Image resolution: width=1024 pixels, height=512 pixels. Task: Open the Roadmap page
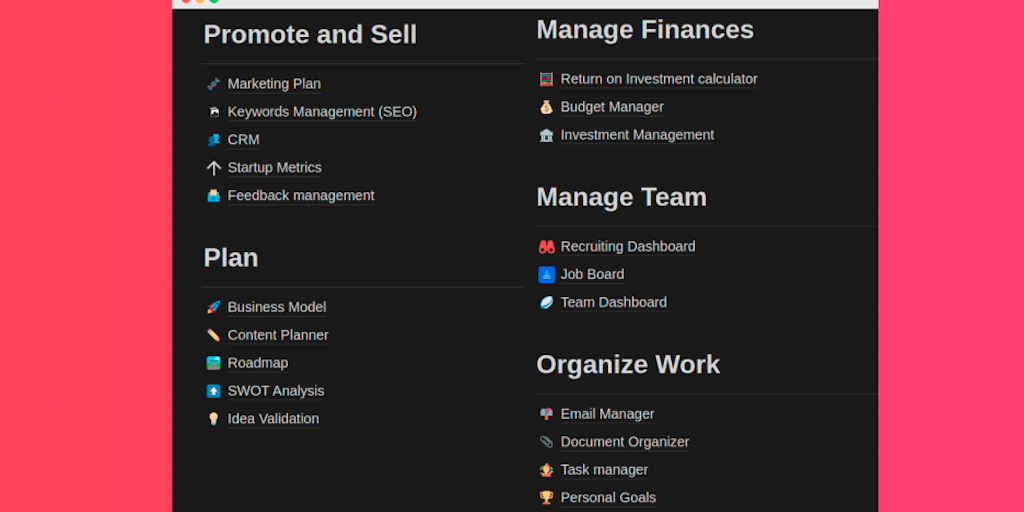pos(258,363)
